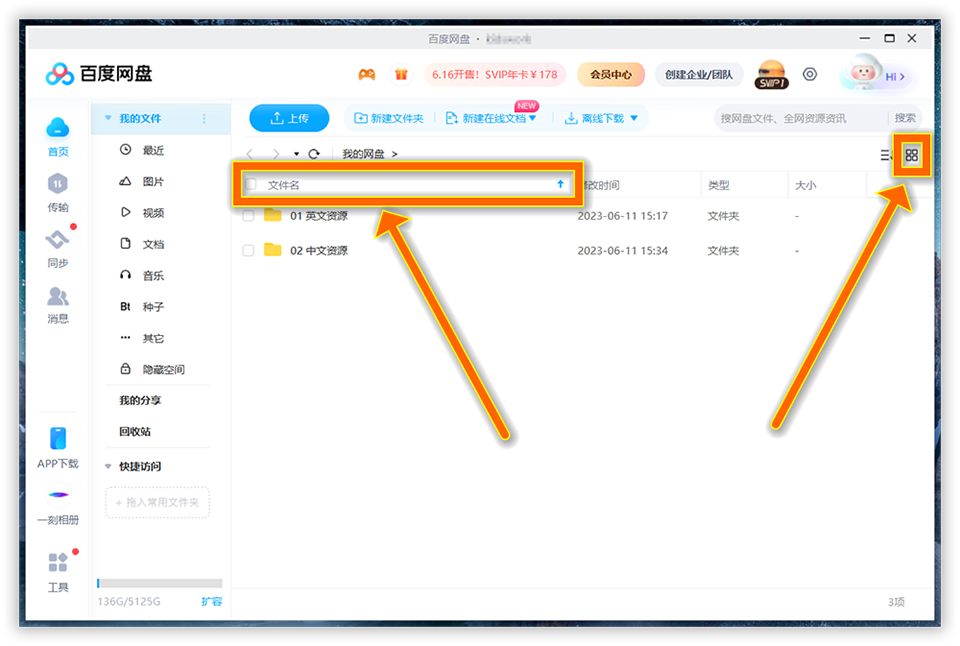Check the box for 01 英文资源 folder
The width and height of the screenshot is (960, 646).
(x=249, y=216)
